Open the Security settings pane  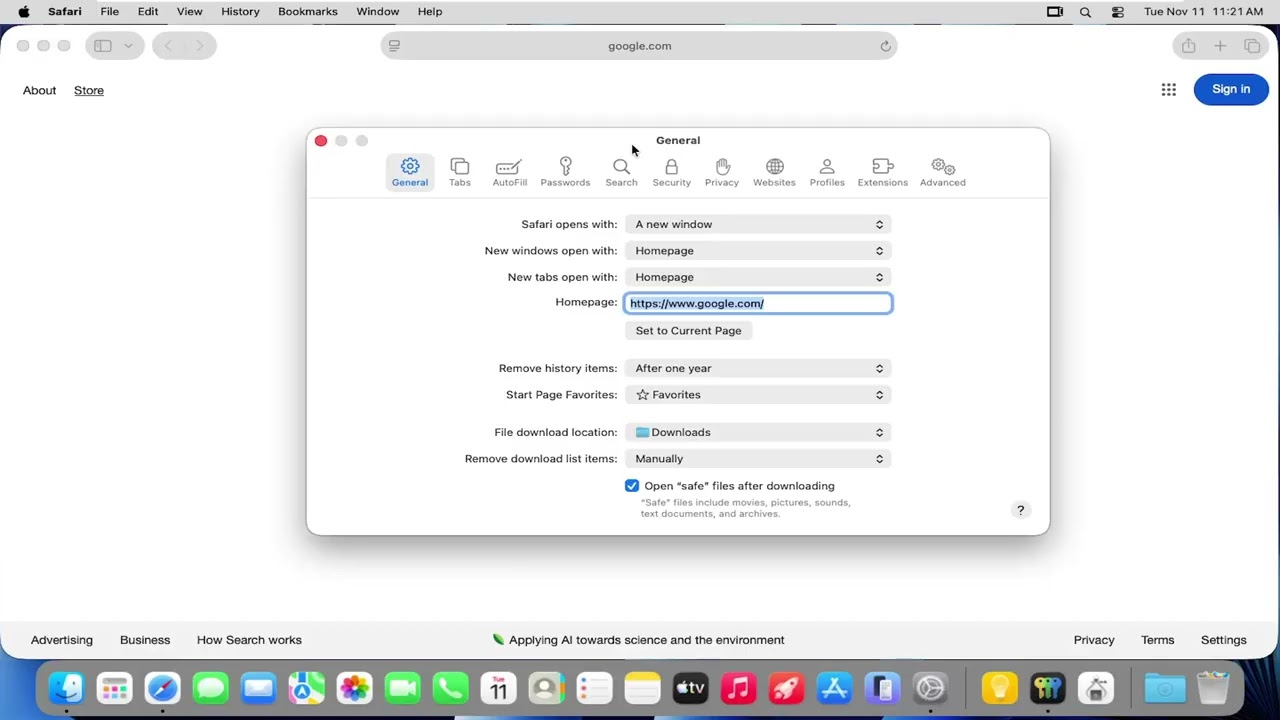tap(671, 172)
